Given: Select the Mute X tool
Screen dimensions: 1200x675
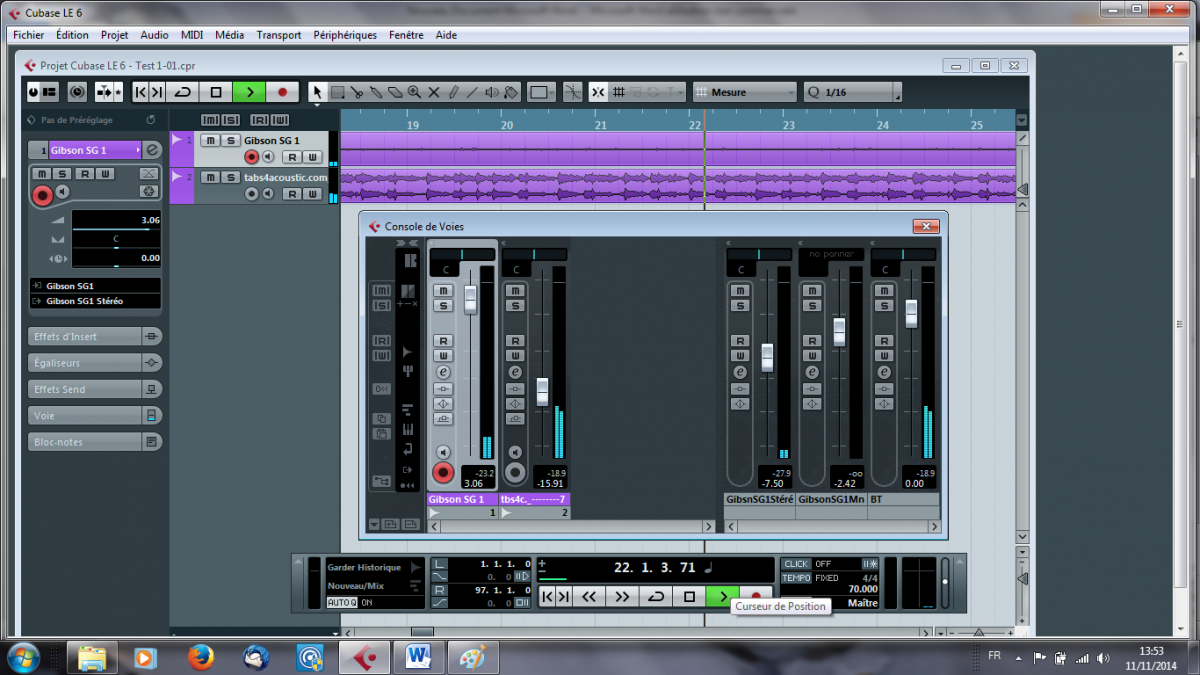Looking at the screenshot, I should [433, 92].
